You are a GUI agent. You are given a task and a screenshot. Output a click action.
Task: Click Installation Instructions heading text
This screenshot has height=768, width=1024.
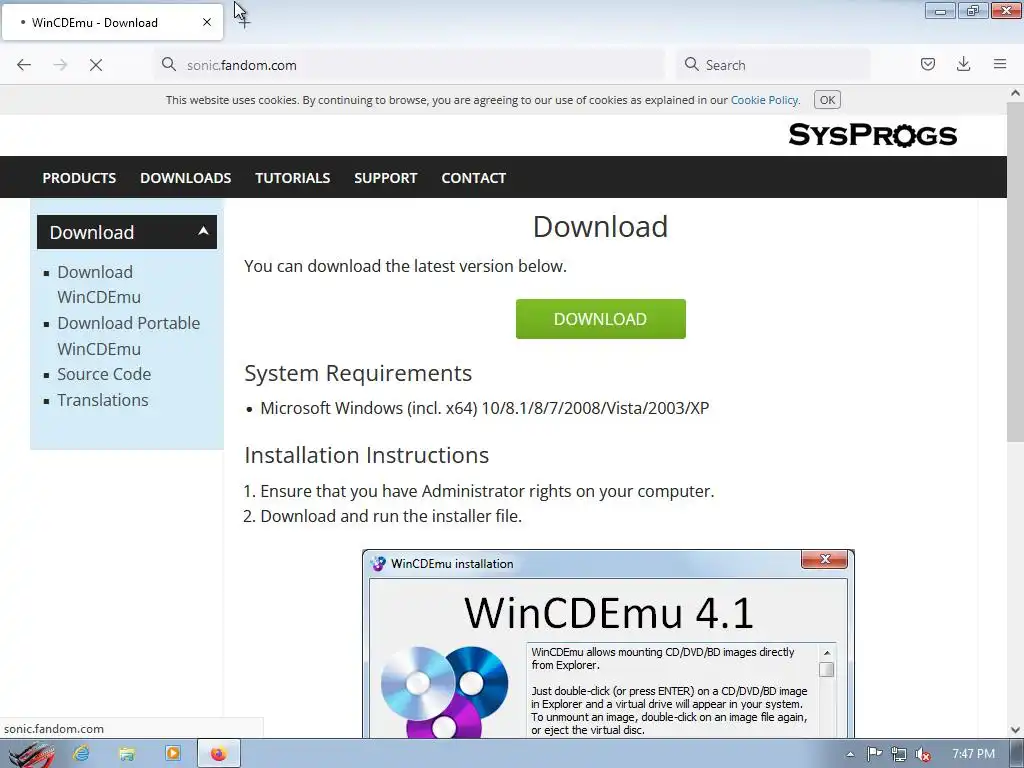tap(366, 455)
